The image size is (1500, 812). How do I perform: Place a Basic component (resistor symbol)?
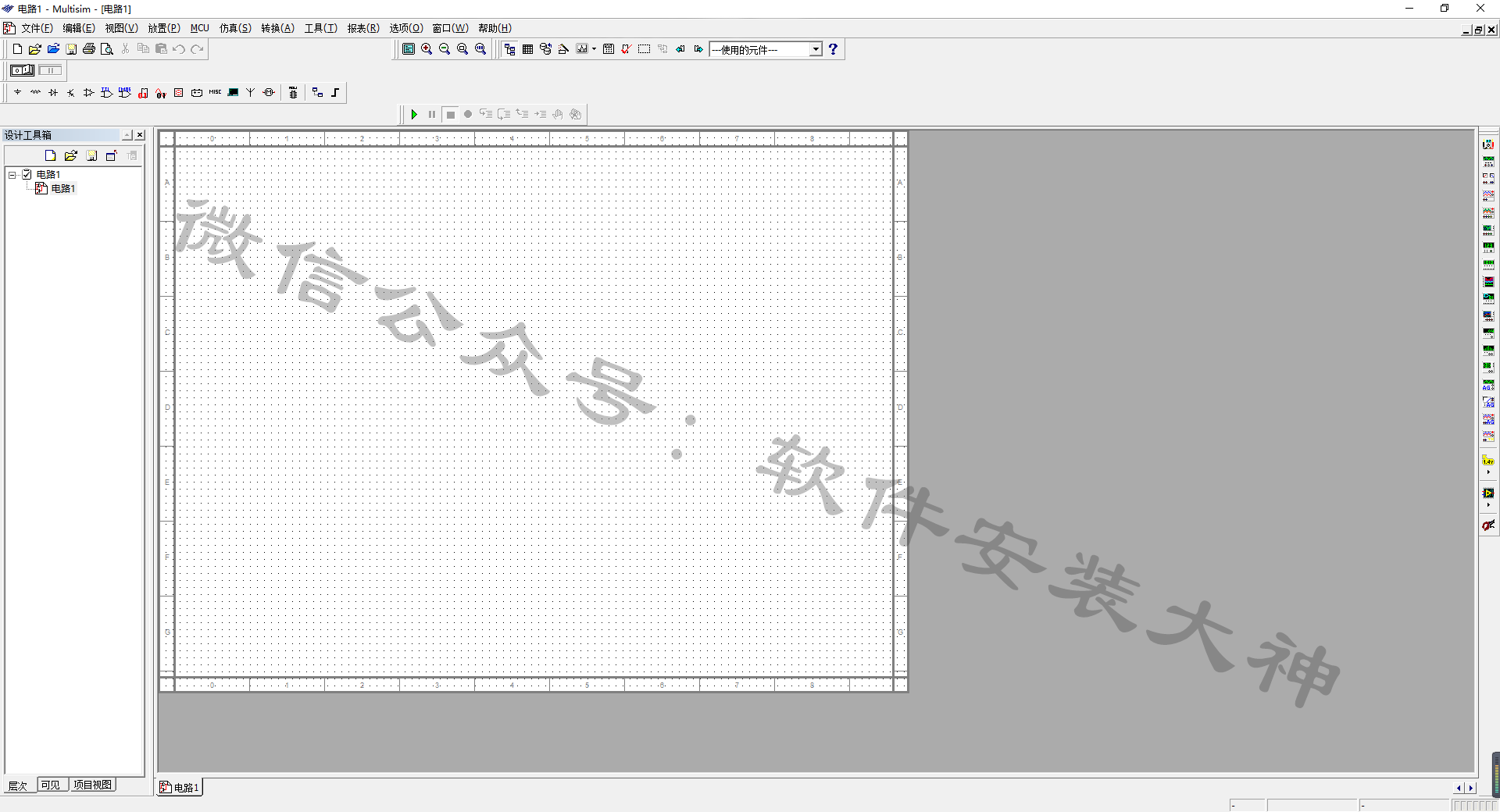pyautogui.click(x=35, y=92)
